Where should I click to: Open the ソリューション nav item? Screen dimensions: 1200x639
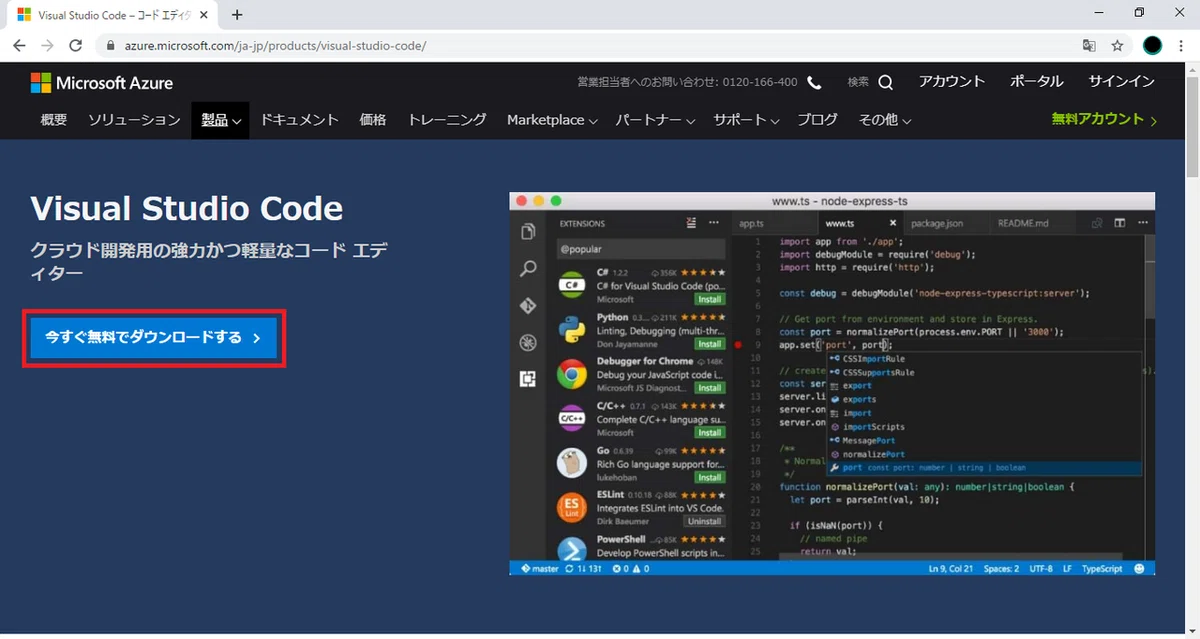134,120
